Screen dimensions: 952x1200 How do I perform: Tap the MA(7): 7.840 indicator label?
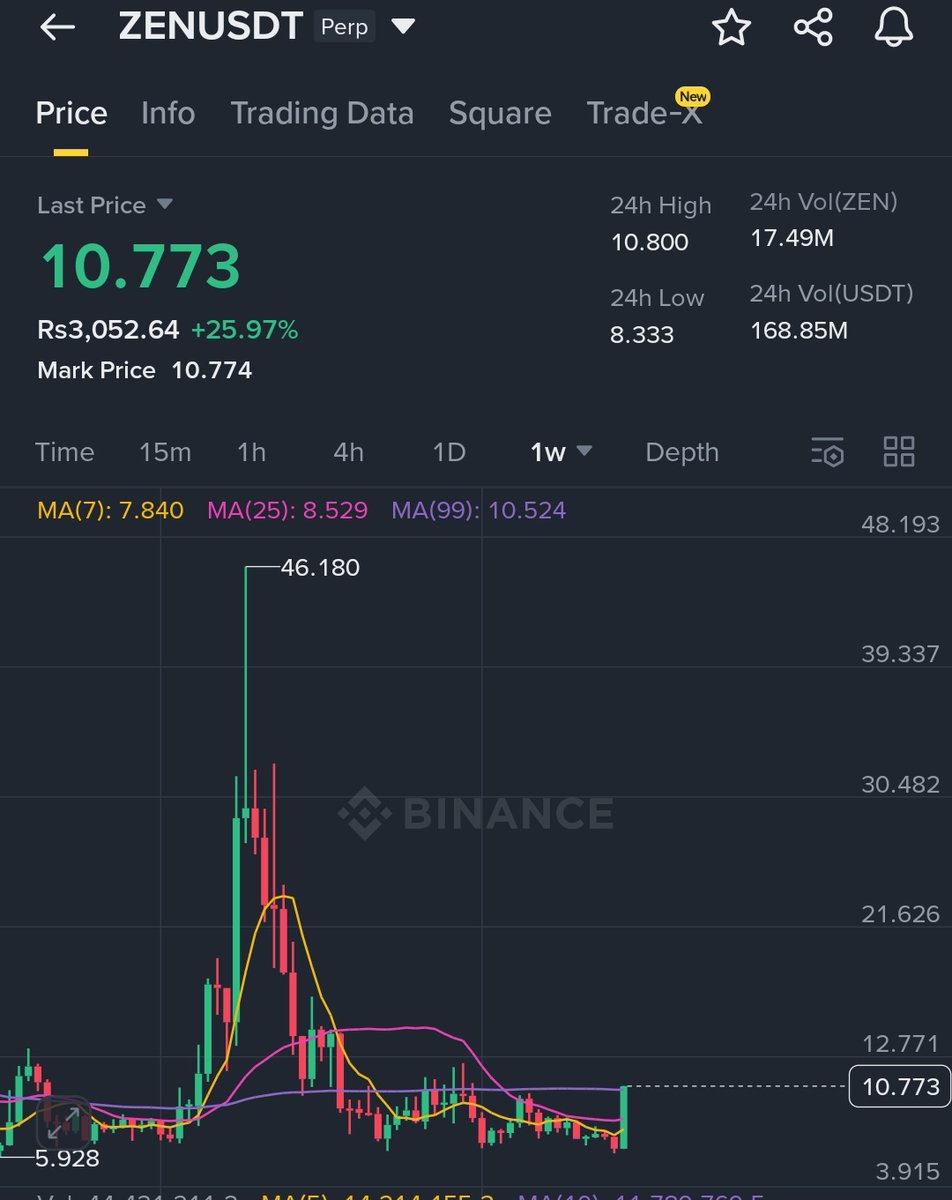[110, 510]
